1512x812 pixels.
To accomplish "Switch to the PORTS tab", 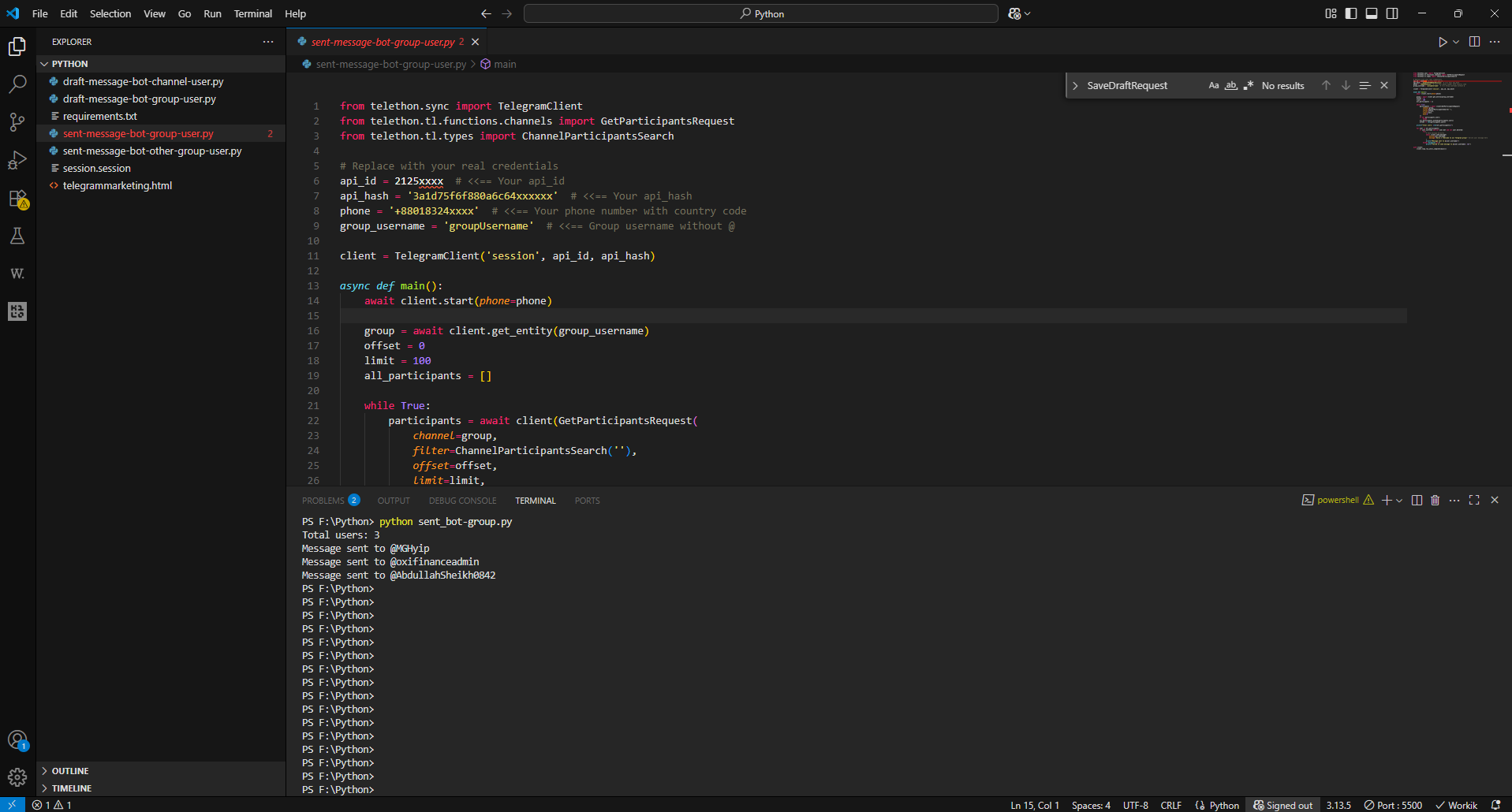I will 587,501.
